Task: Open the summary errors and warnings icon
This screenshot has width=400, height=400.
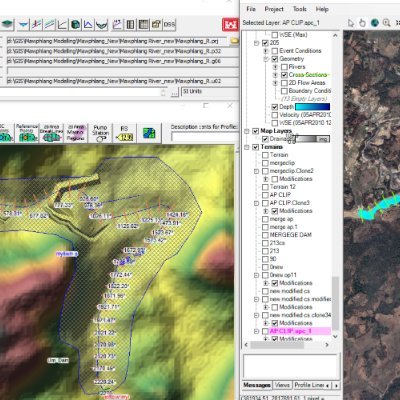Action: (x=156, y=24)
